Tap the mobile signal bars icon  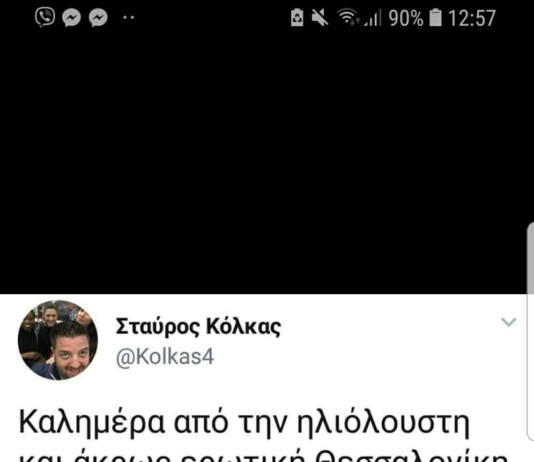point(372,18)
